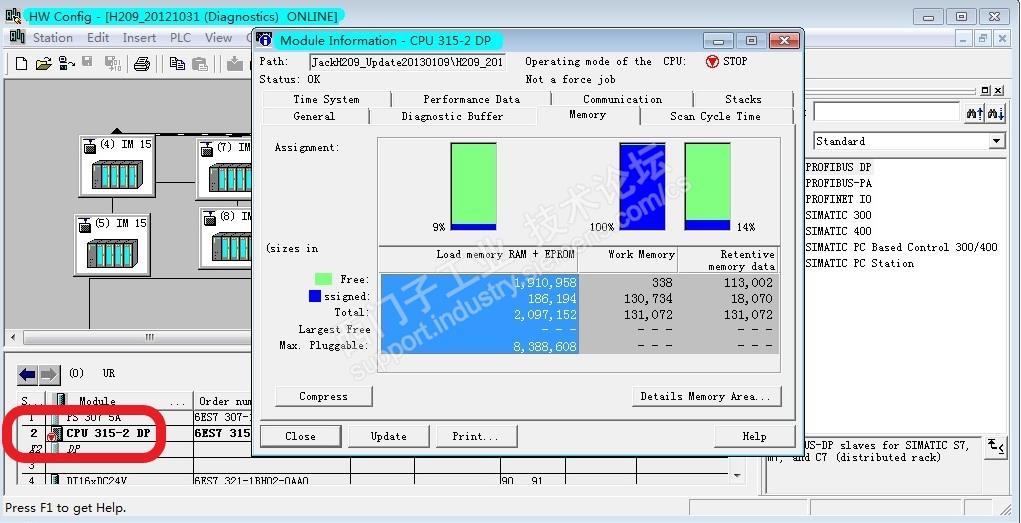Open the Standard catalog profile dropdown
This screenshot has width=1021, height=523.
997,141
